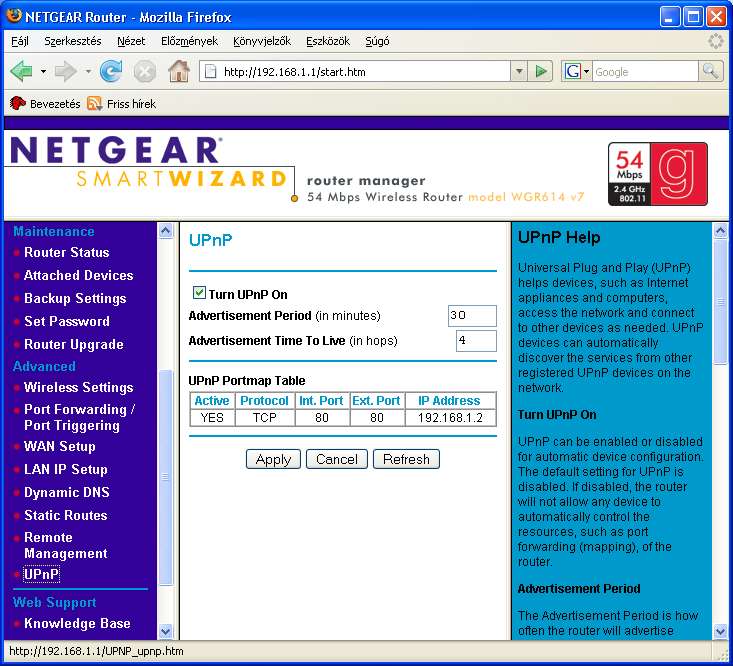Minimize the Firefox window

[670, 17]
